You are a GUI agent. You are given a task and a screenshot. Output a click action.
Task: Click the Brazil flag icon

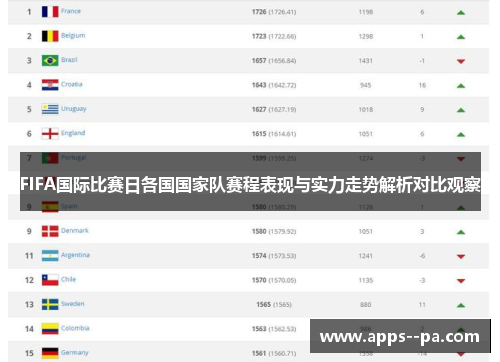pos(50,60)
